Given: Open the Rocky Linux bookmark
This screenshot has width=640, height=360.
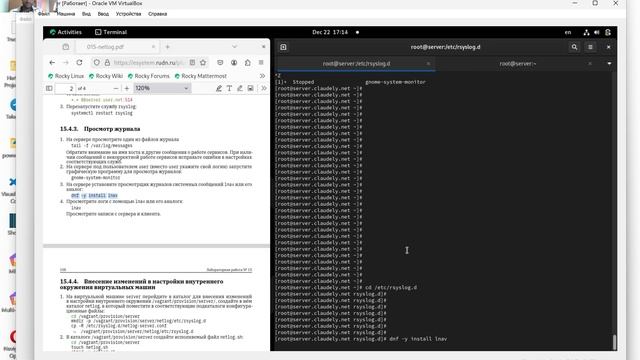Looking at the screenshot, I should click(66, 76).
